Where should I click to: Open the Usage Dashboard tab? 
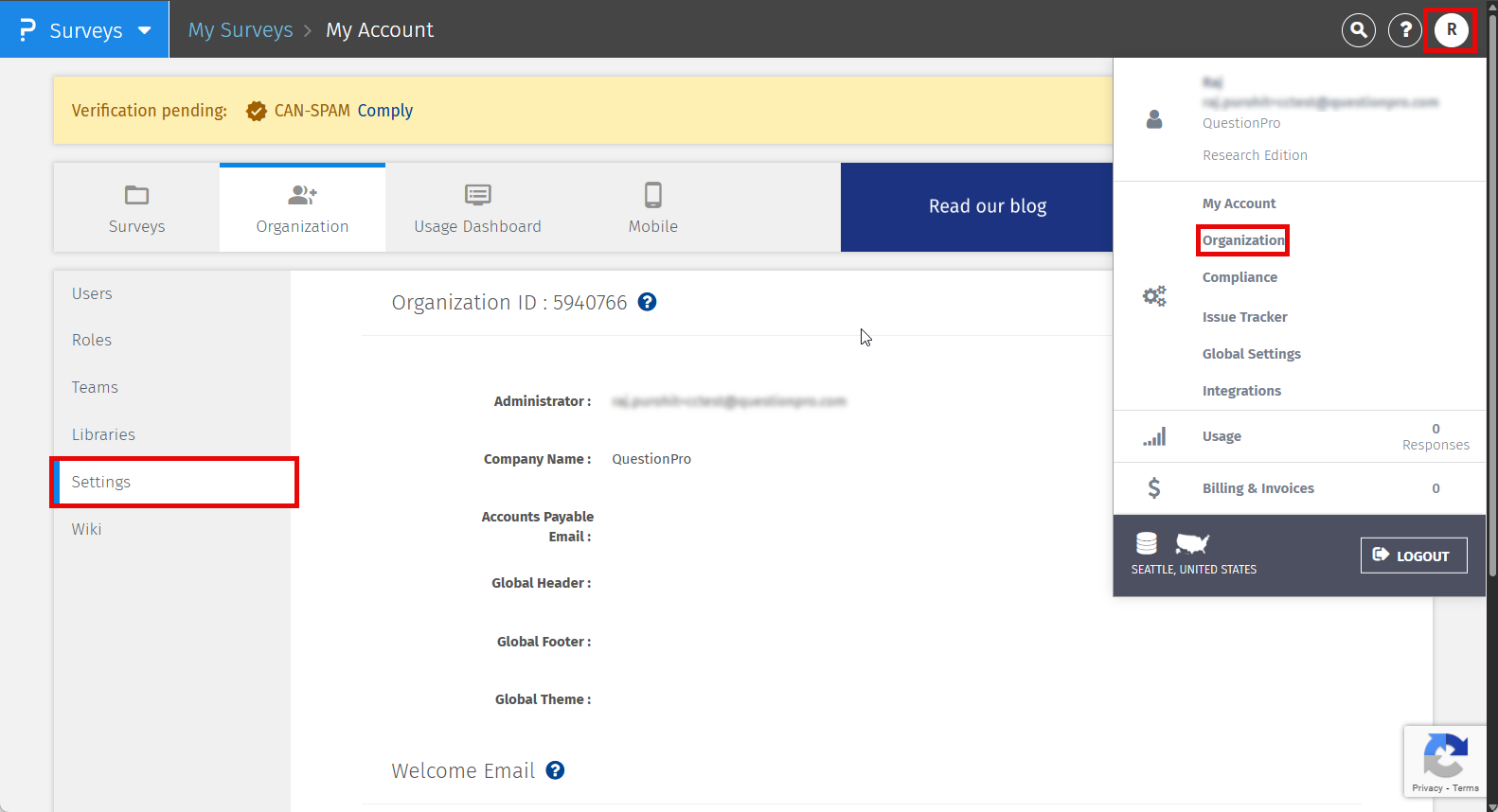tap(477, 208)
